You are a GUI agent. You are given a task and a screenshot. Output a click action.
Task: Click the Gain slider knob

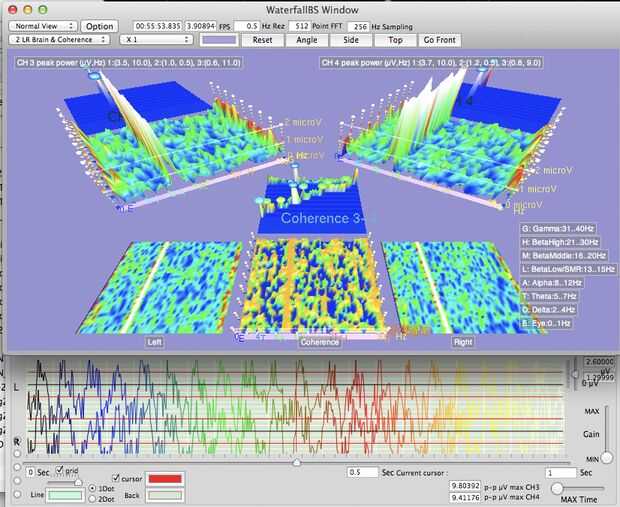pos(606,458)
